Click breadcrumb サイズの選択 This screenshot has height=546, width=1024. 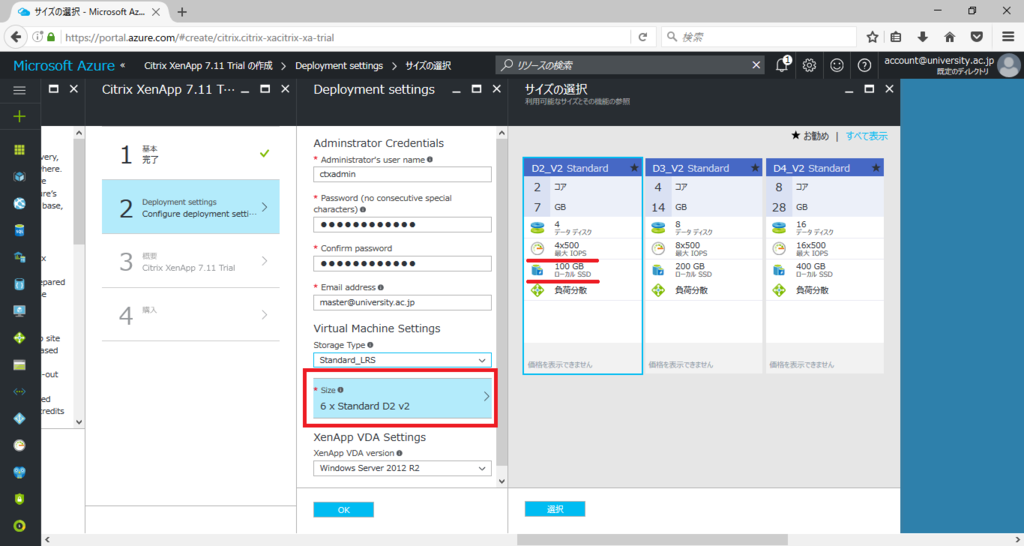tap(428, 65)
